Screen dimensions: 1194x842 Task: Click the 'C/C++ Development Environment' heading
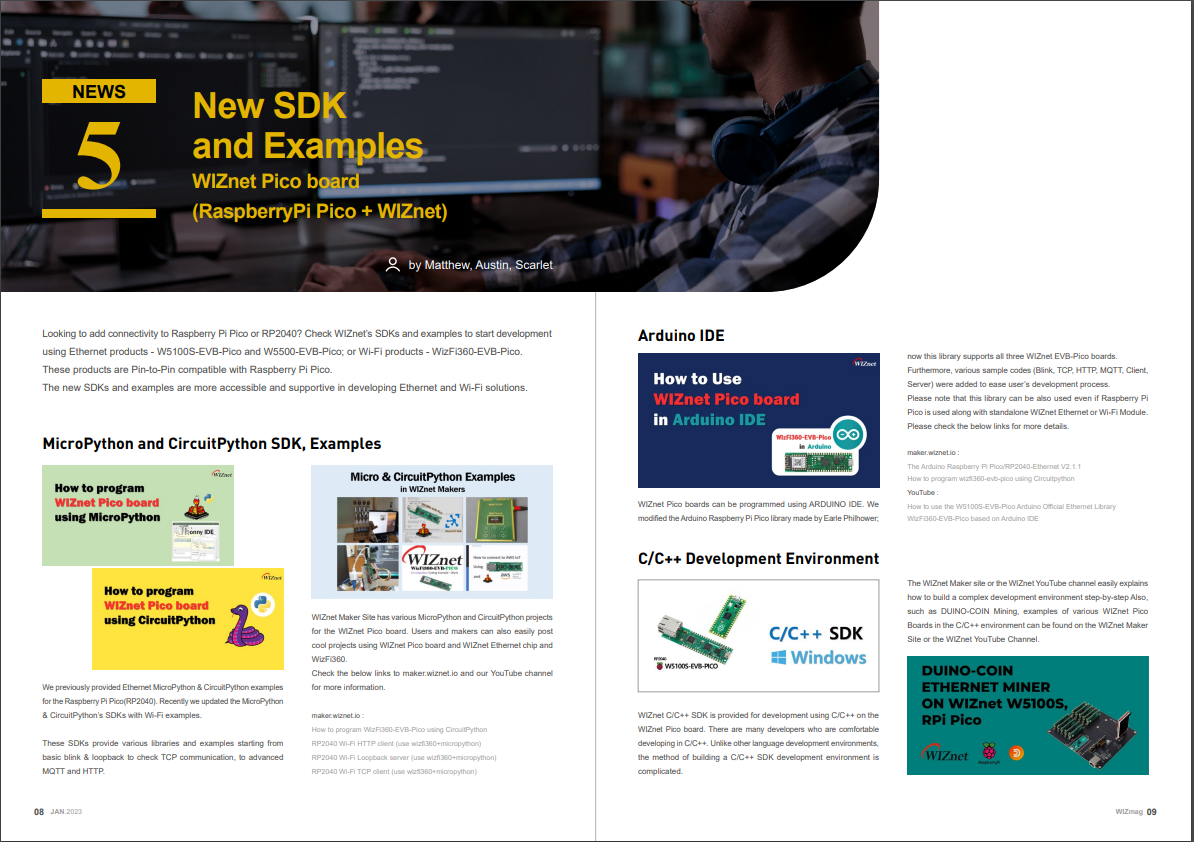click(758, 559)
